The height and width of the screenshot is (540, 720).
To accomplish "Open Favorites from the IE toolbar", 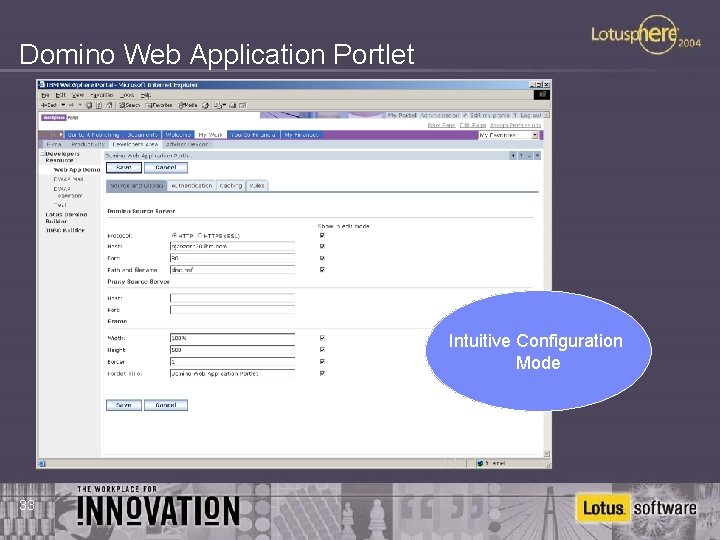I will click(x=159, y=105).
